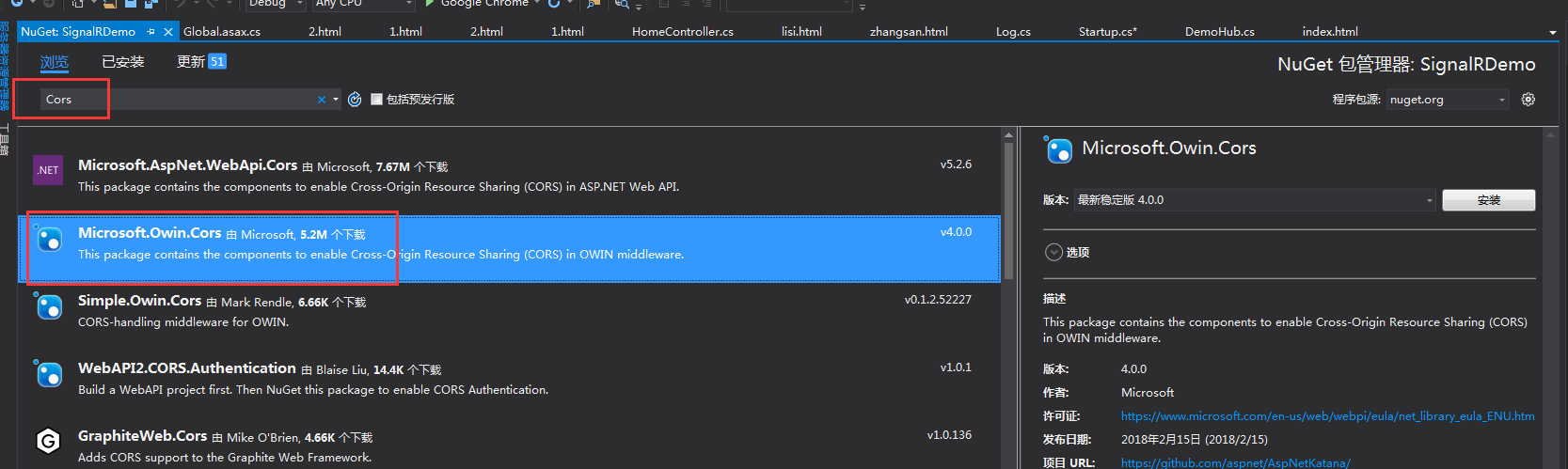The height and width of the screenshot is (469, 1568).
Task: Open the document tab overflow dropdown
Action: 1552,32
